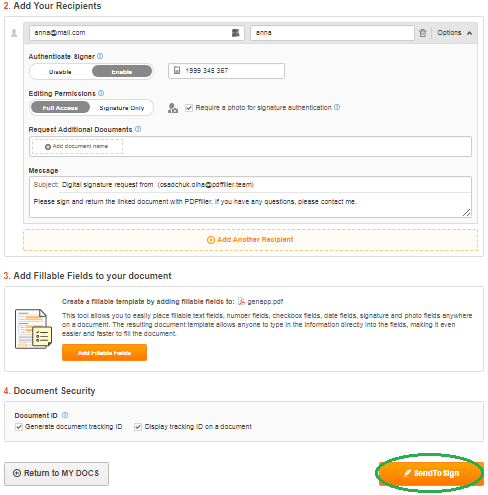Click Add Another Recipient
The width and height of the screenshot is (488, 495).
point(250,240)
